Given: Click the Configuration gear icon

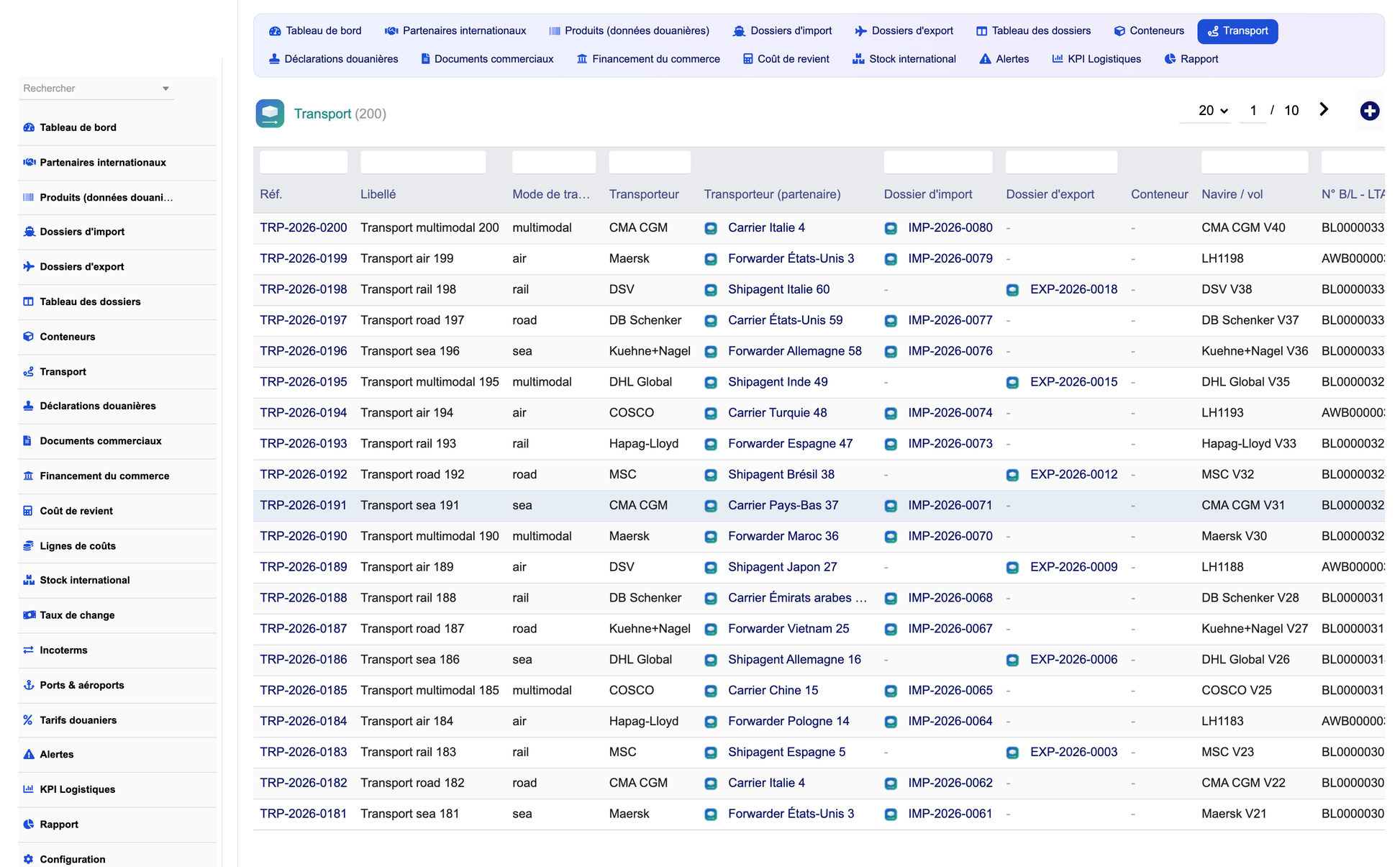Looking at the screenshot, I should [x=29, y=859].
